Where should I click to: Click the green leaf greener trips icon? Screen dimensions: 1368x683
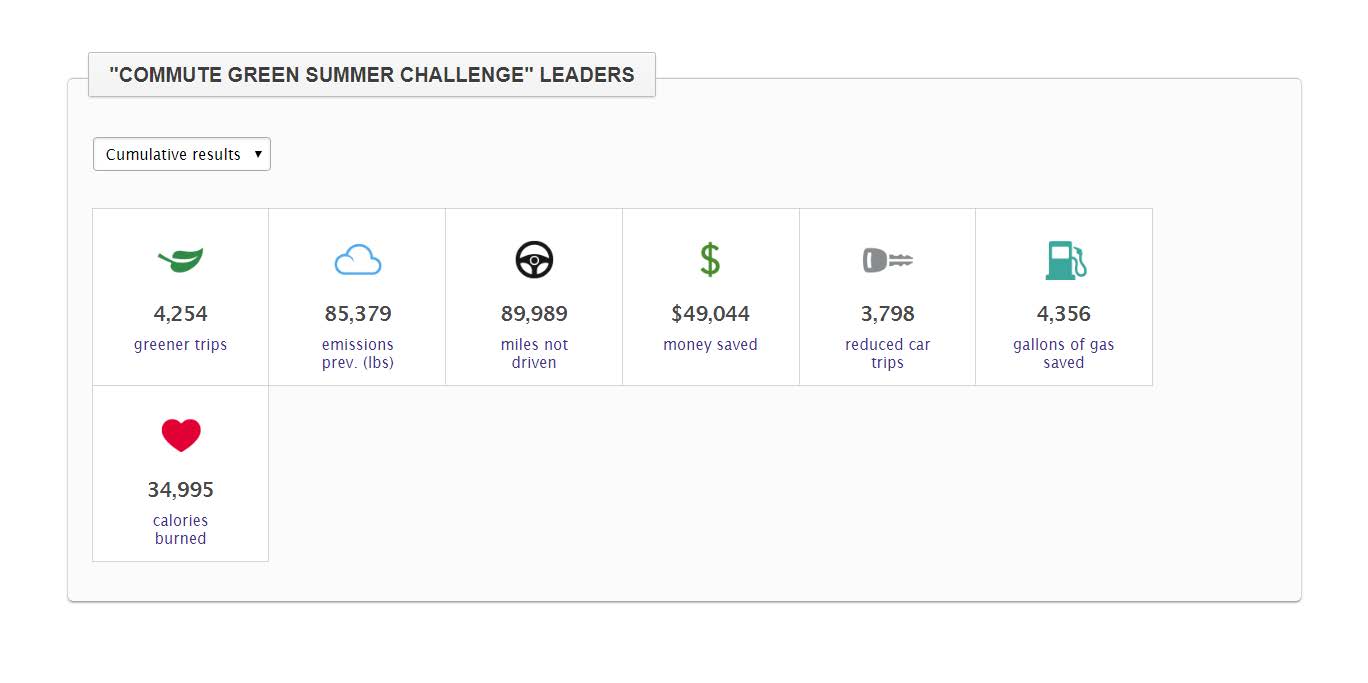tap(180, 260)
